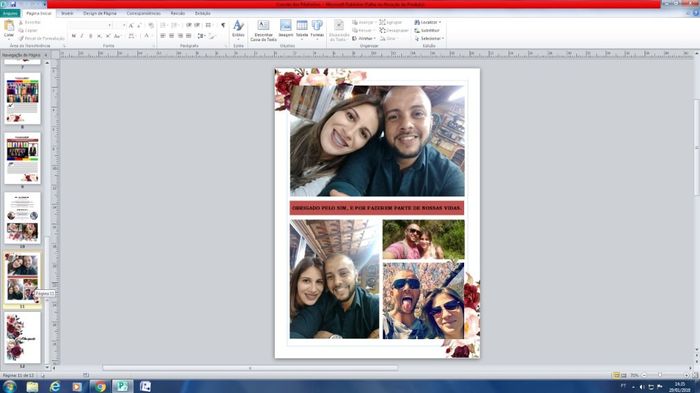Click the red thank-you text banner
700x393 pixels.
click(x=377, y=208)
